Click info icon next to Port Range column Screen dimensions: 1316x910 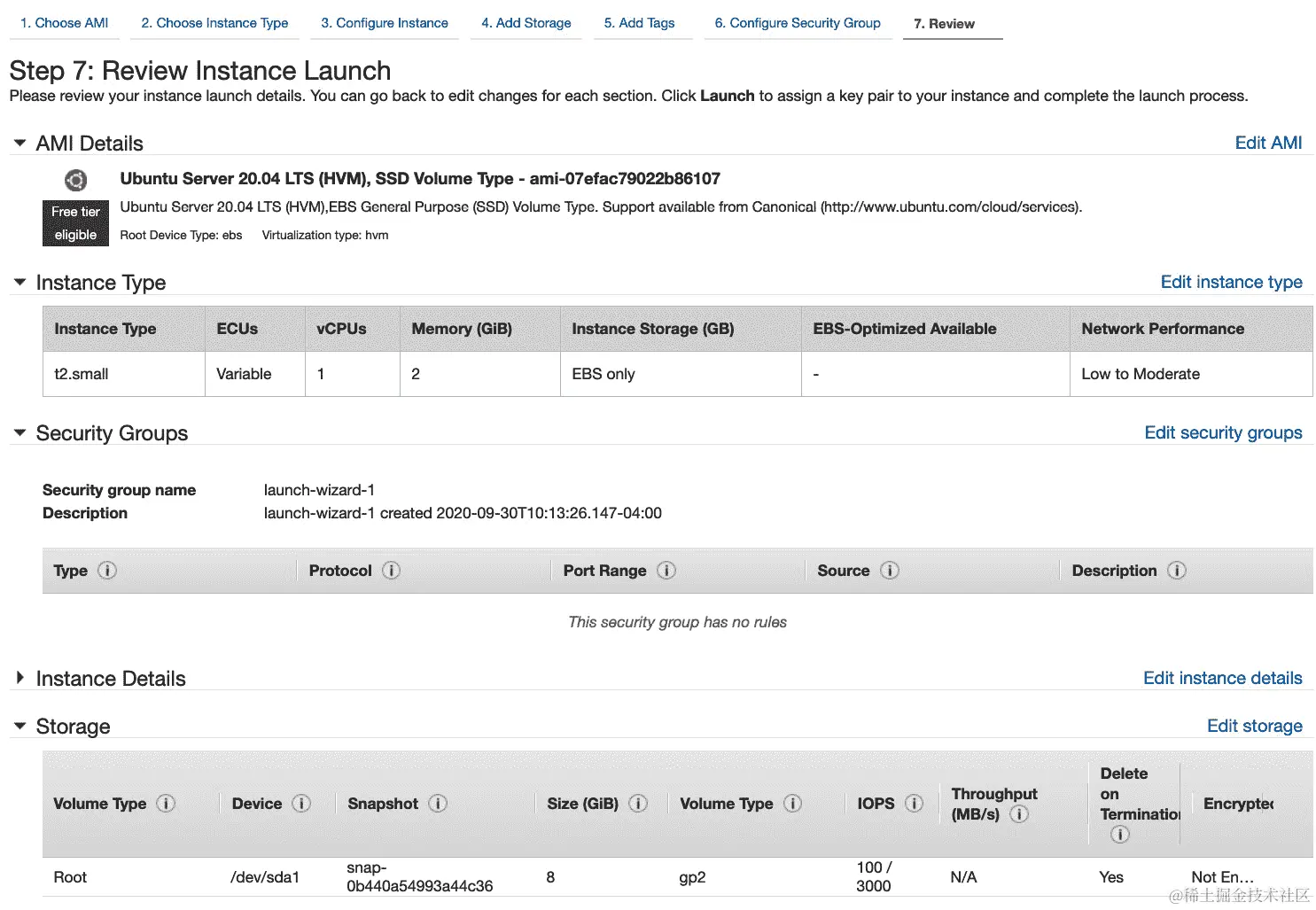666,571
